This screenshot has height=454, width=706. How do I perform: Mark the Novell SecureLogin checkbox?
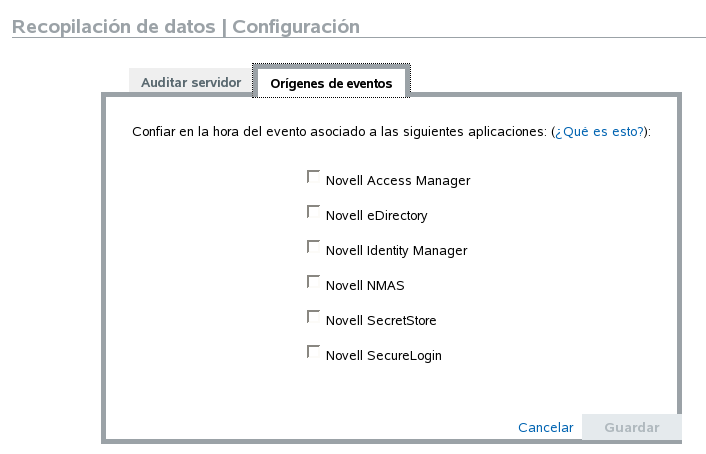pyautogui.click(x=313, y=352)
